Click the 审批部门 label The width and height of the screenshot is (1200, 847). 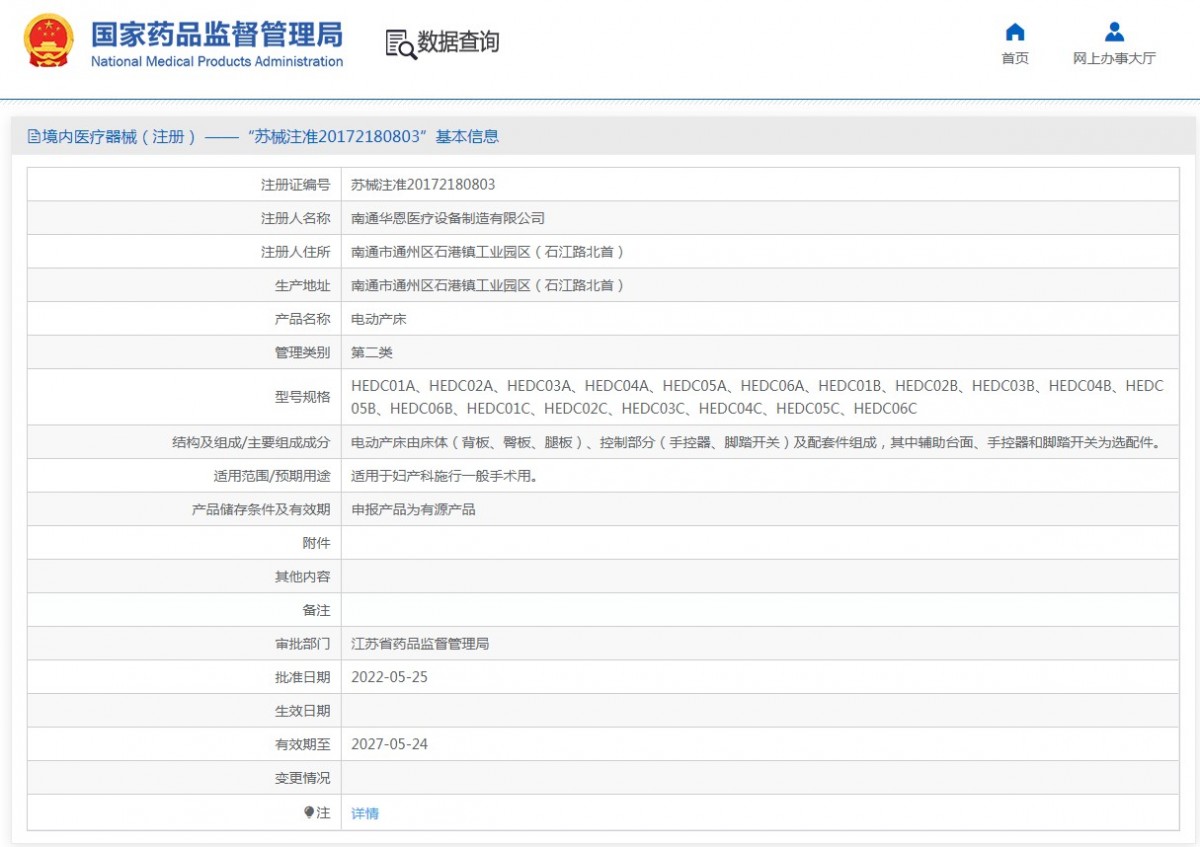coord(302,644)
